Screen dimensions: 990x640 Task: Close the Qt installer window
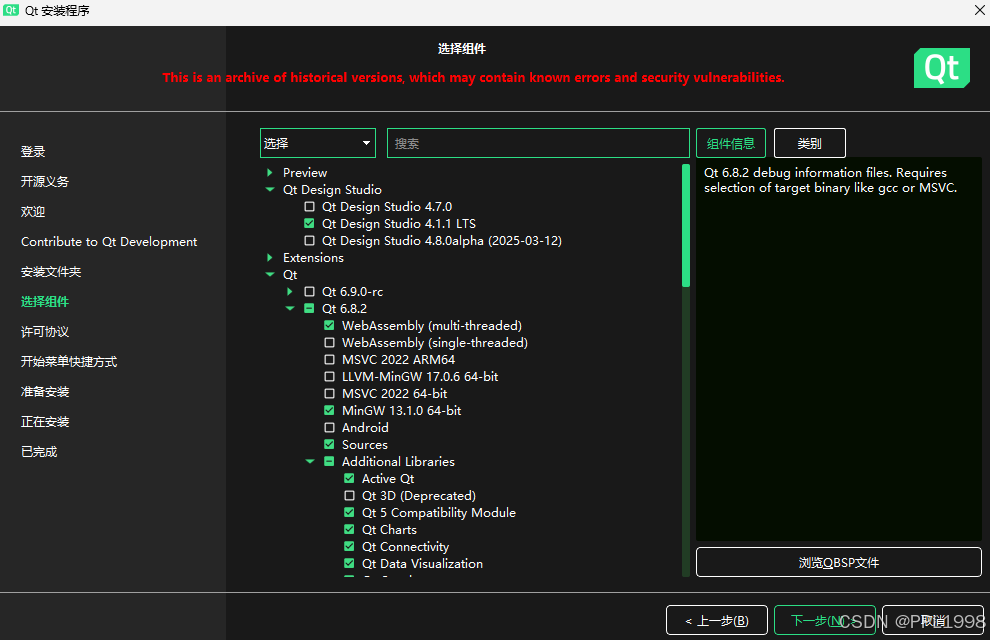pos(979,10)
